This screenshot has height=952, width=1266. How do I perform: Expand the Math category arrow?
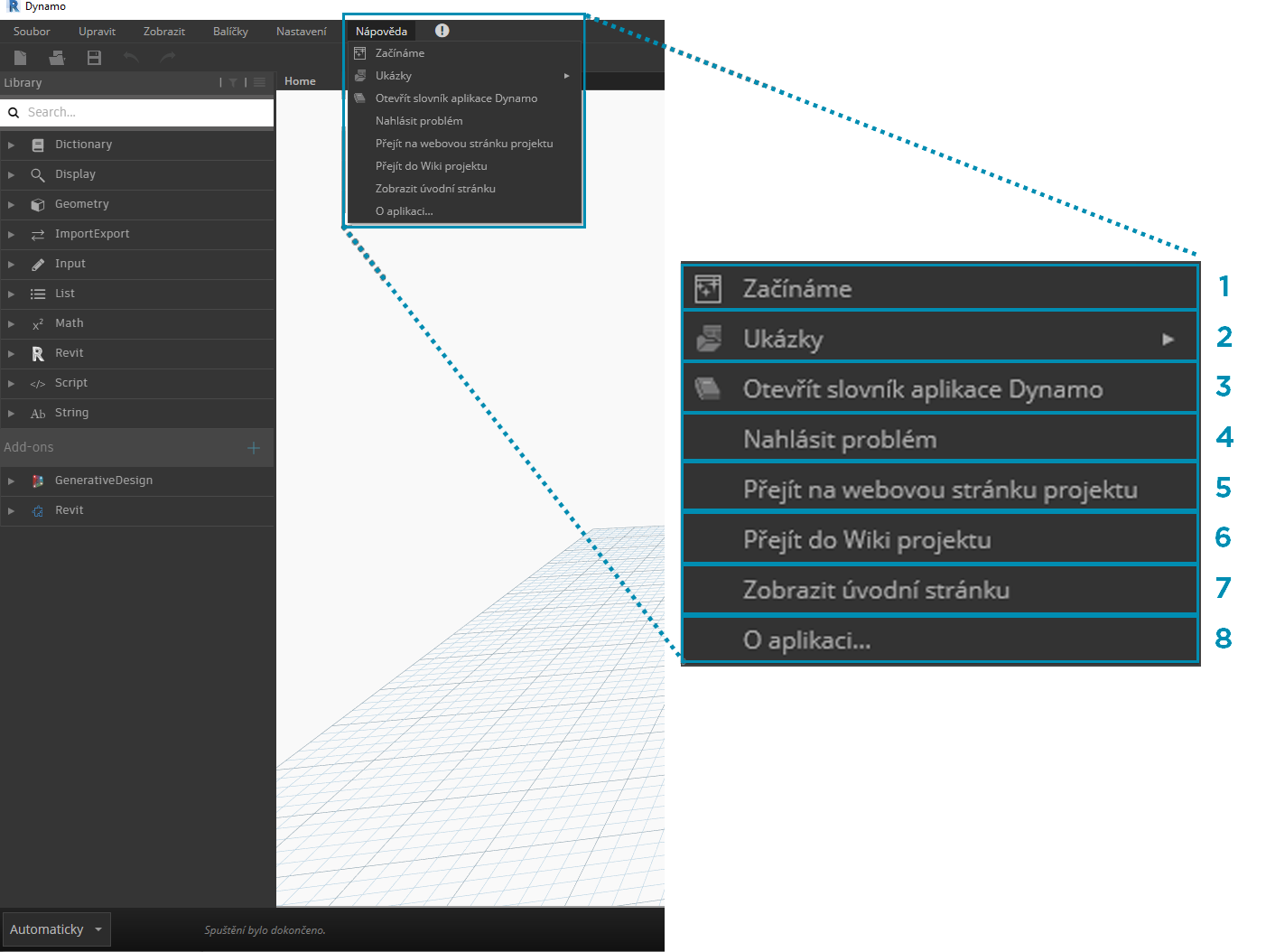coord(11,323)
